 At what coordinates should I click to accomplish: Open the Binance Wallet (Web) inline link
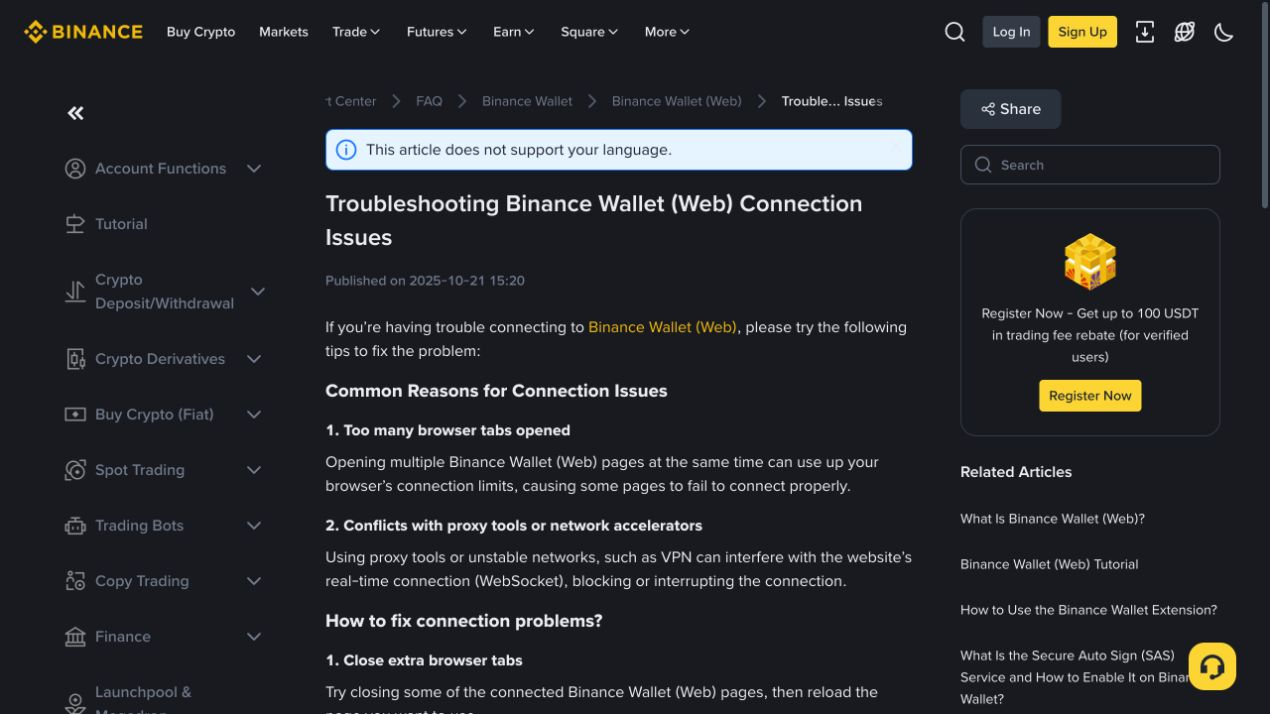pyautogui.click(x=662, y=327)
